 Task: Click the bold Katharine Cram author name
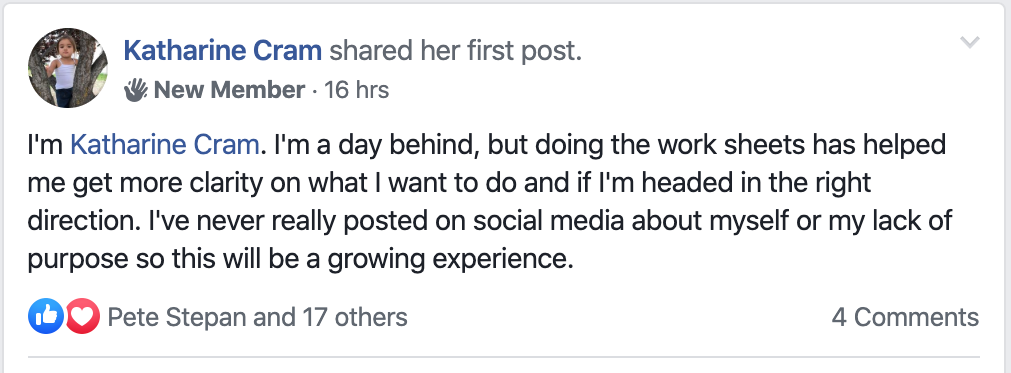222,50
